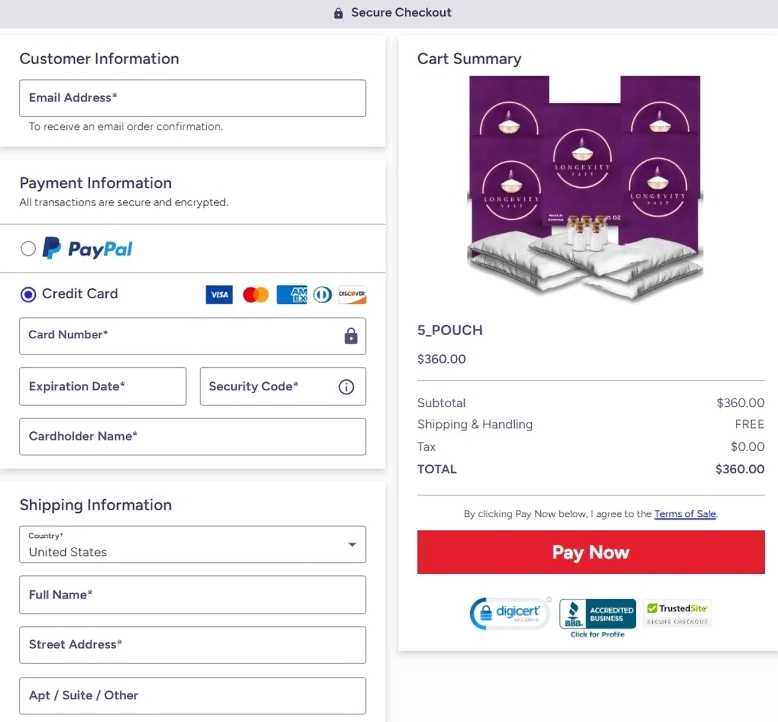Click the Diners Club card icon
Image resolution: width=778 pixels, height=722 pixels.
pos(322,295)
